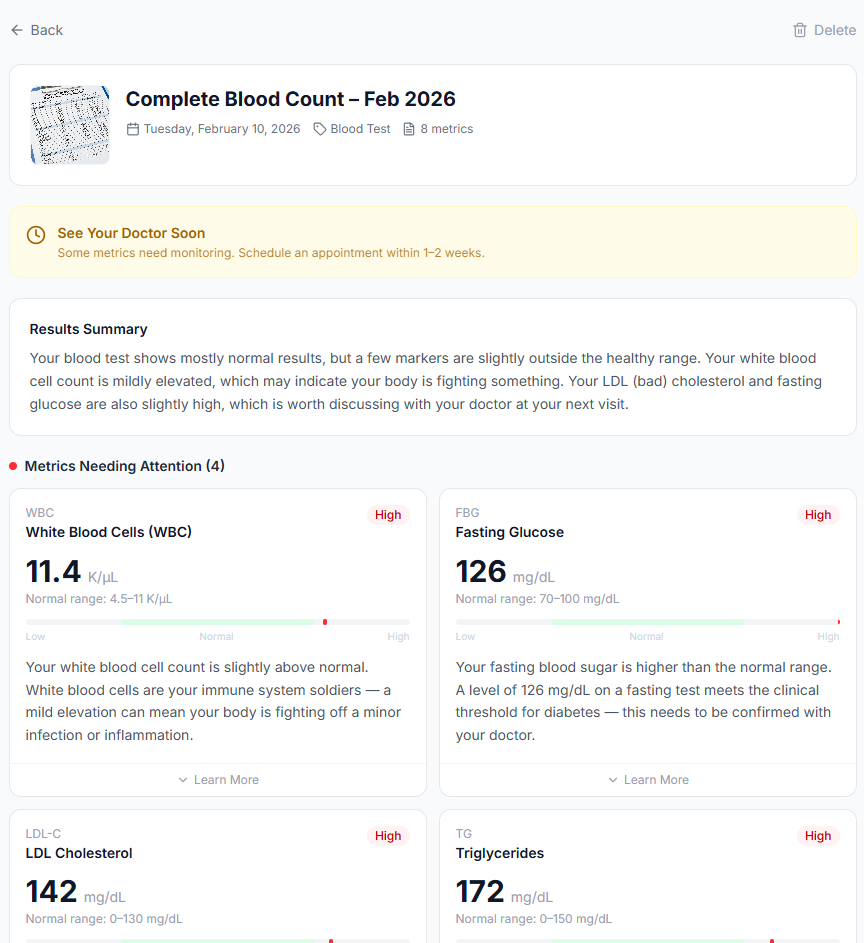Click the clock icon in the doctor alert

36,235
